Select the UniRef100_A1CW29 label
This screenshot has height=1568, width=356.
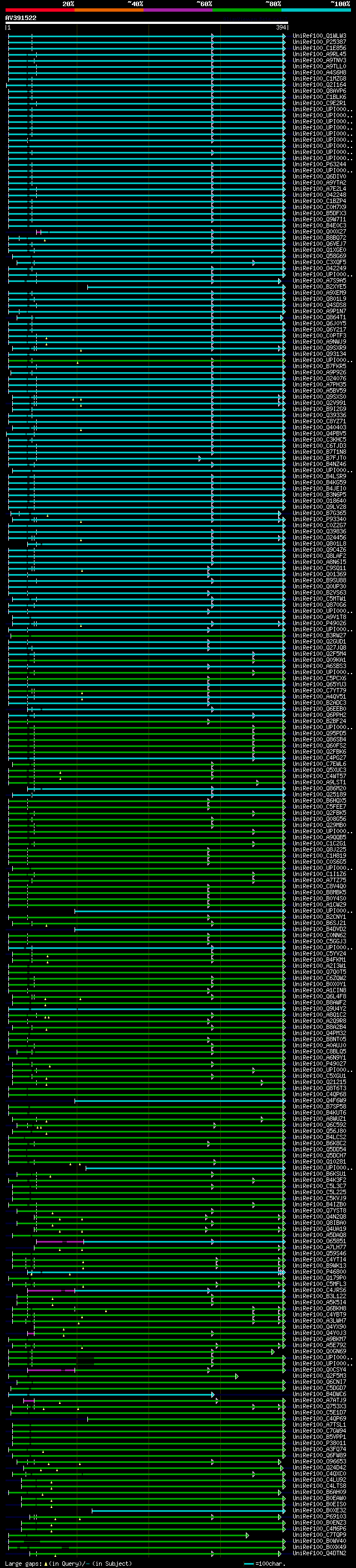[319, 904]
